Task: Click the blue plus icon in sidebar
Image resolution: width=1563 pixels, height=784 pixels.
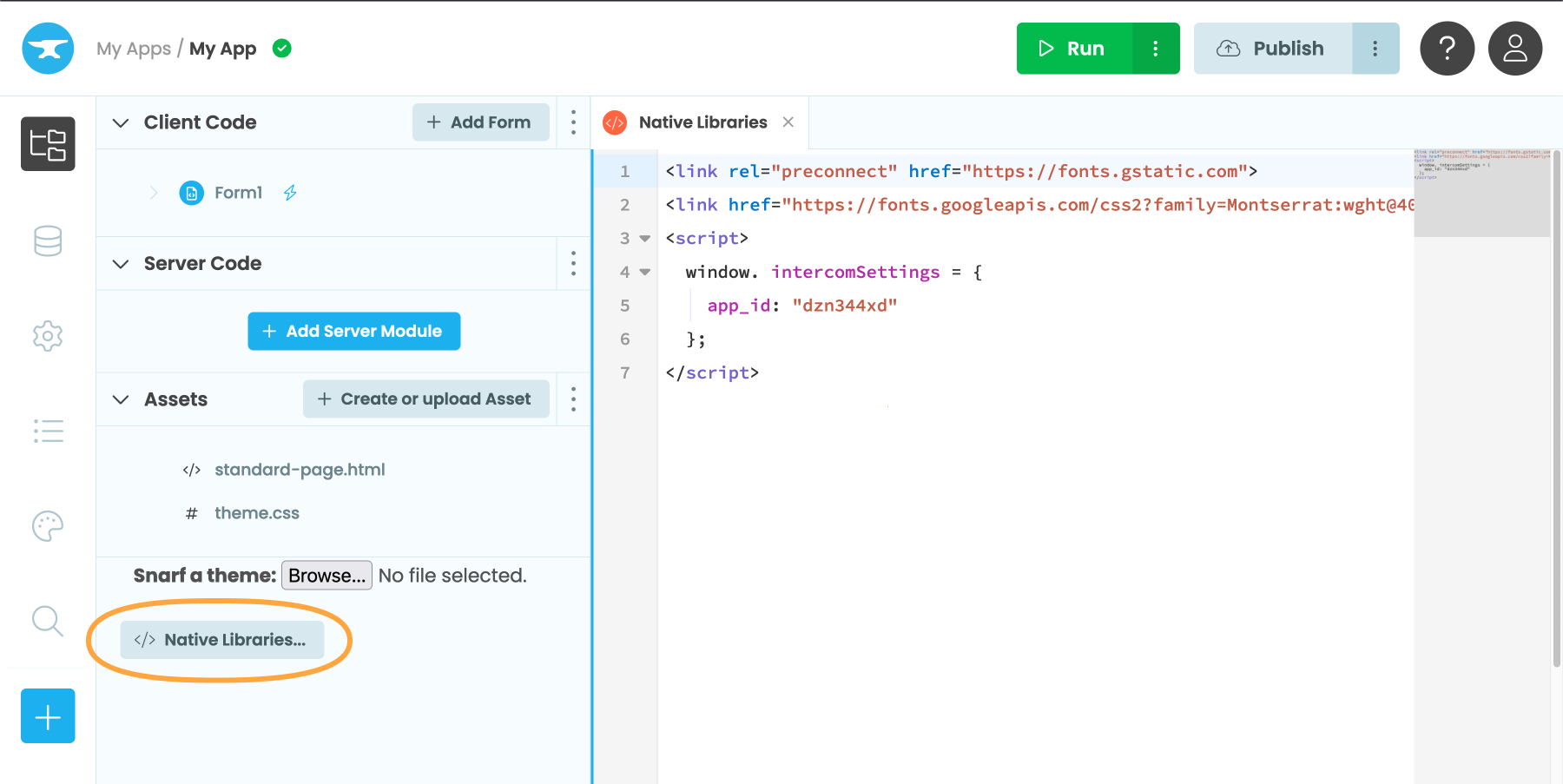Action: pyautogui.click(x=48, y=715)
